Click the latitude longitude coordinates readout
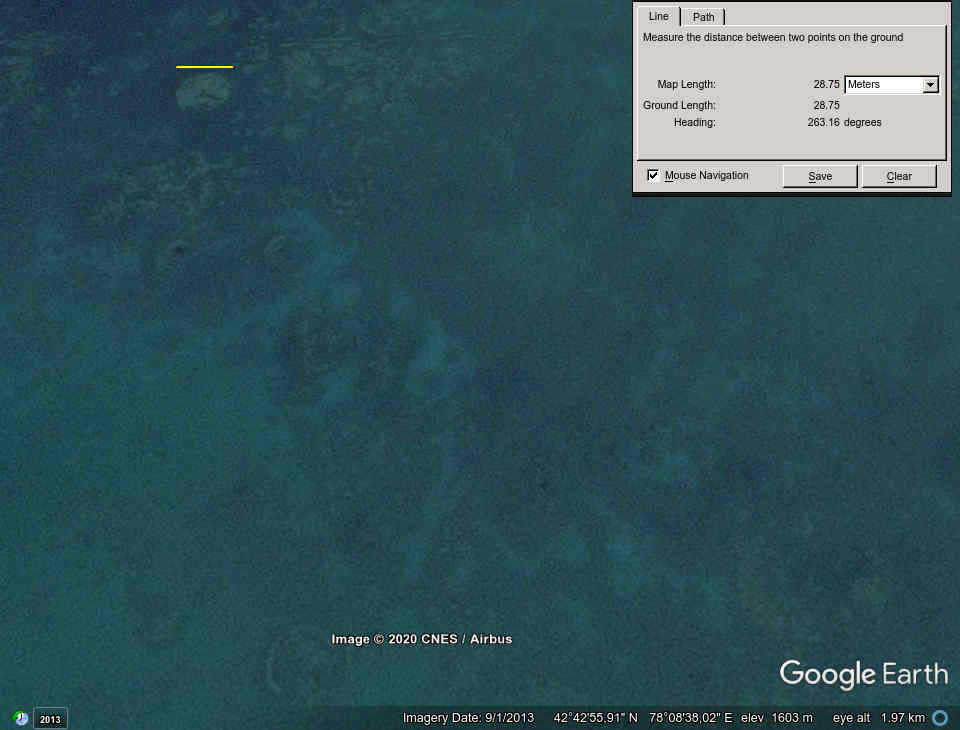 (x=643, y=718)
